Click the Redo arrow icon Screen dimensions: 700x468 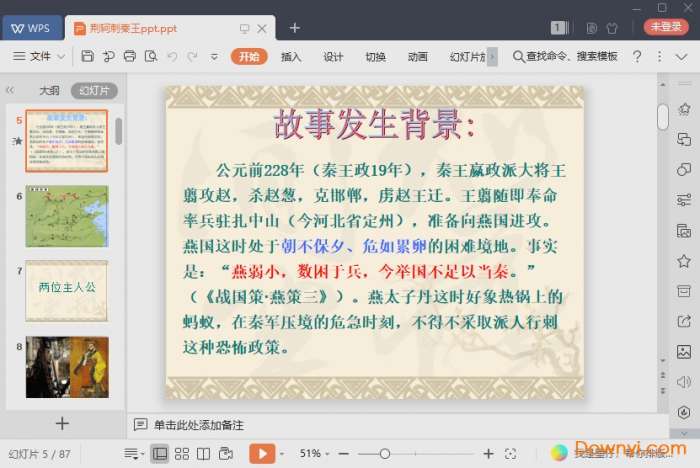tap(192, 56)
